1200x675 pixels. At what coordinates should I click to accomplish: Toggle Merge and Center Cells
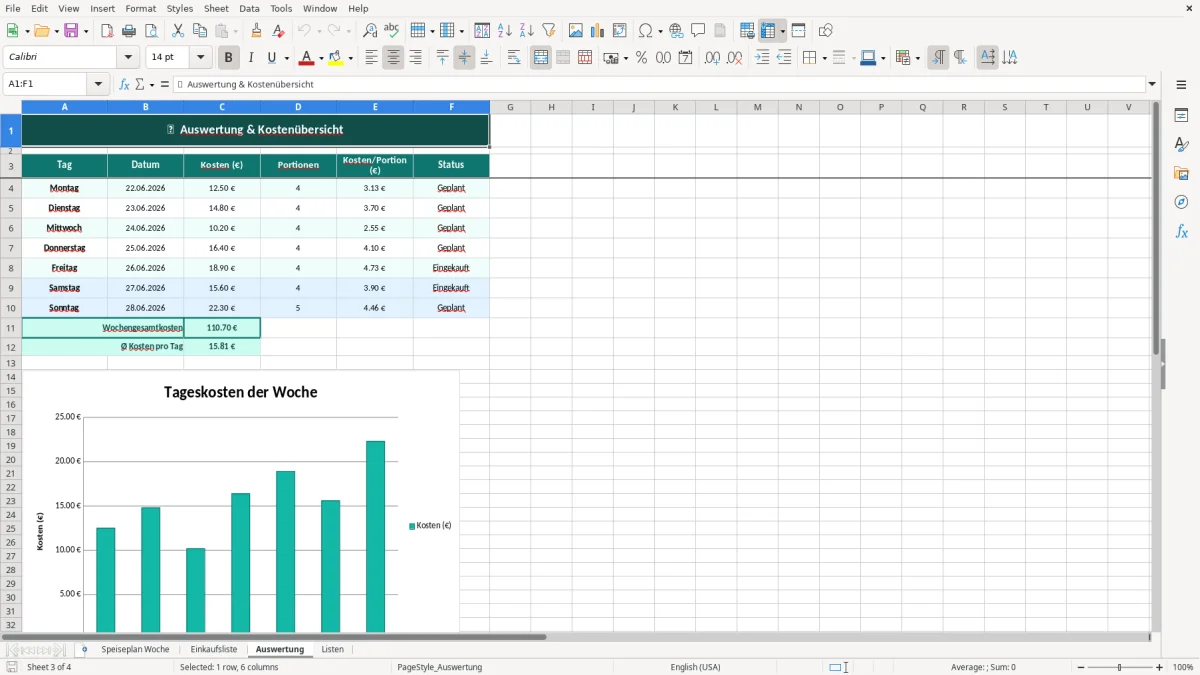point(541,58)
